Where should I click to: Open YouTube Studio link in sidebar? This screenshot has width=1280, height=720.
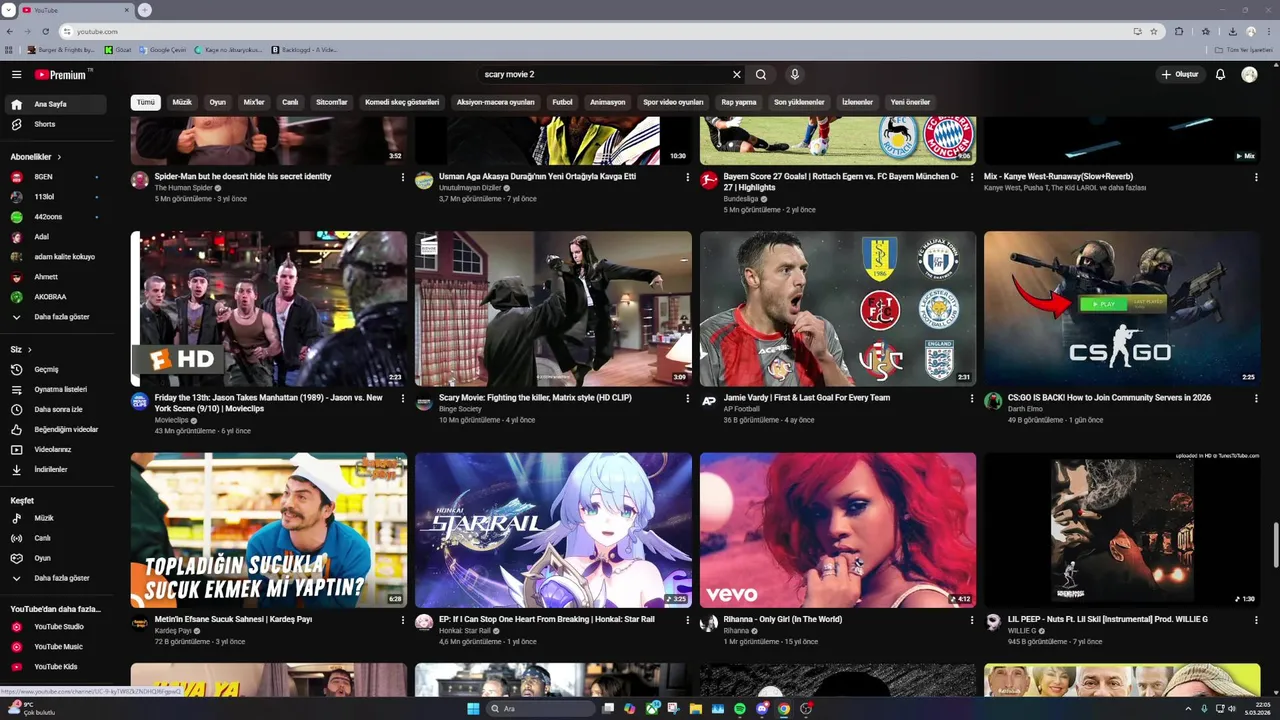tap(57, 626)
